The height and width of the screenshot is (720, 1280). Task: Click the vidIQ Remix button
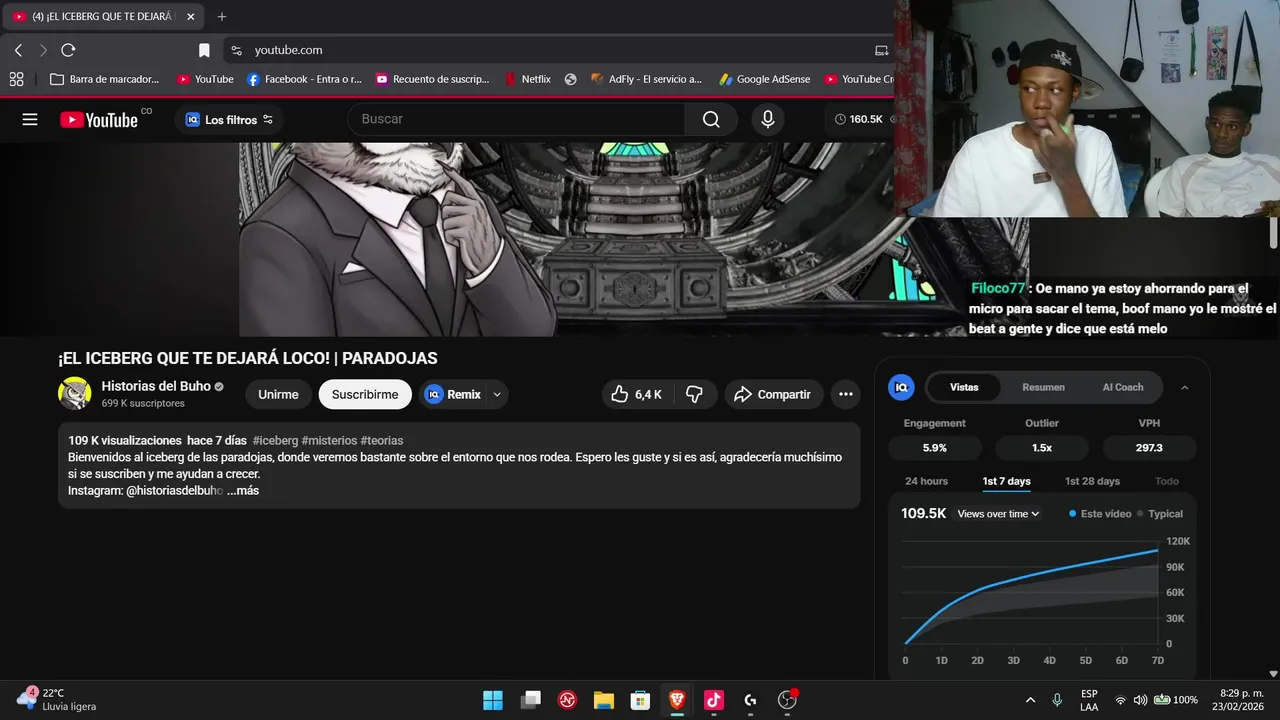(x=453, y=394)
